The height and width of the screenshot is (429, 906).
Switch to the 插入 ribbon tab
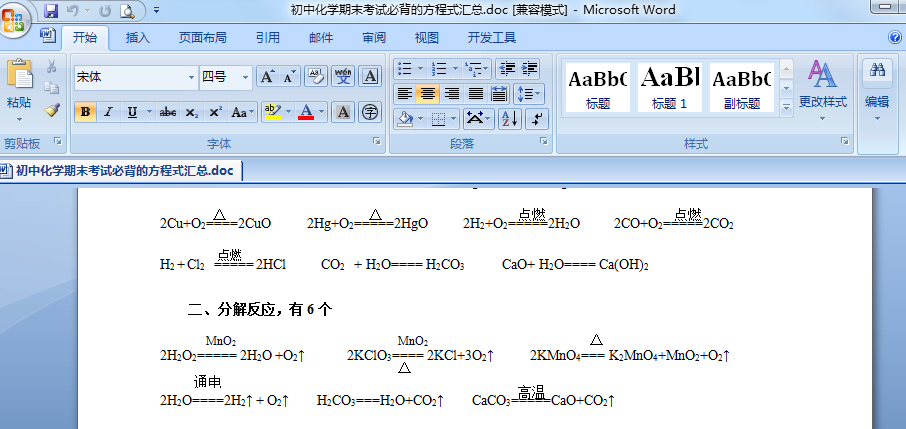138,38
